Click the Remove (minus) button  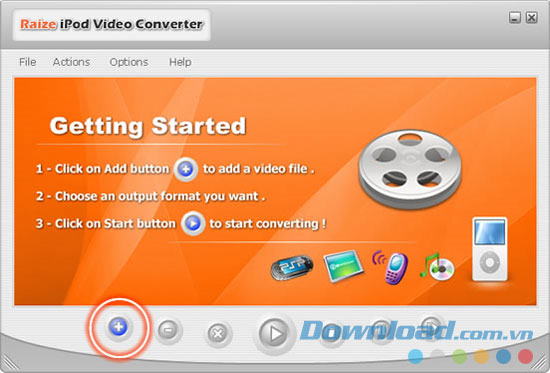coord(168,330)
